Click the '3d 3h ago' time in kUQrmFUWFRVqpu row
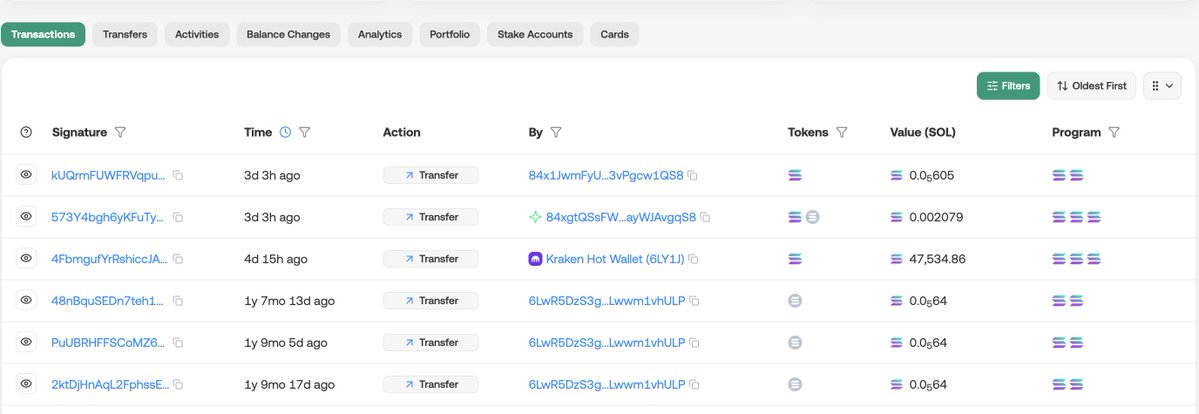This screenshot has width=1199, height=414. click(272, 175)
